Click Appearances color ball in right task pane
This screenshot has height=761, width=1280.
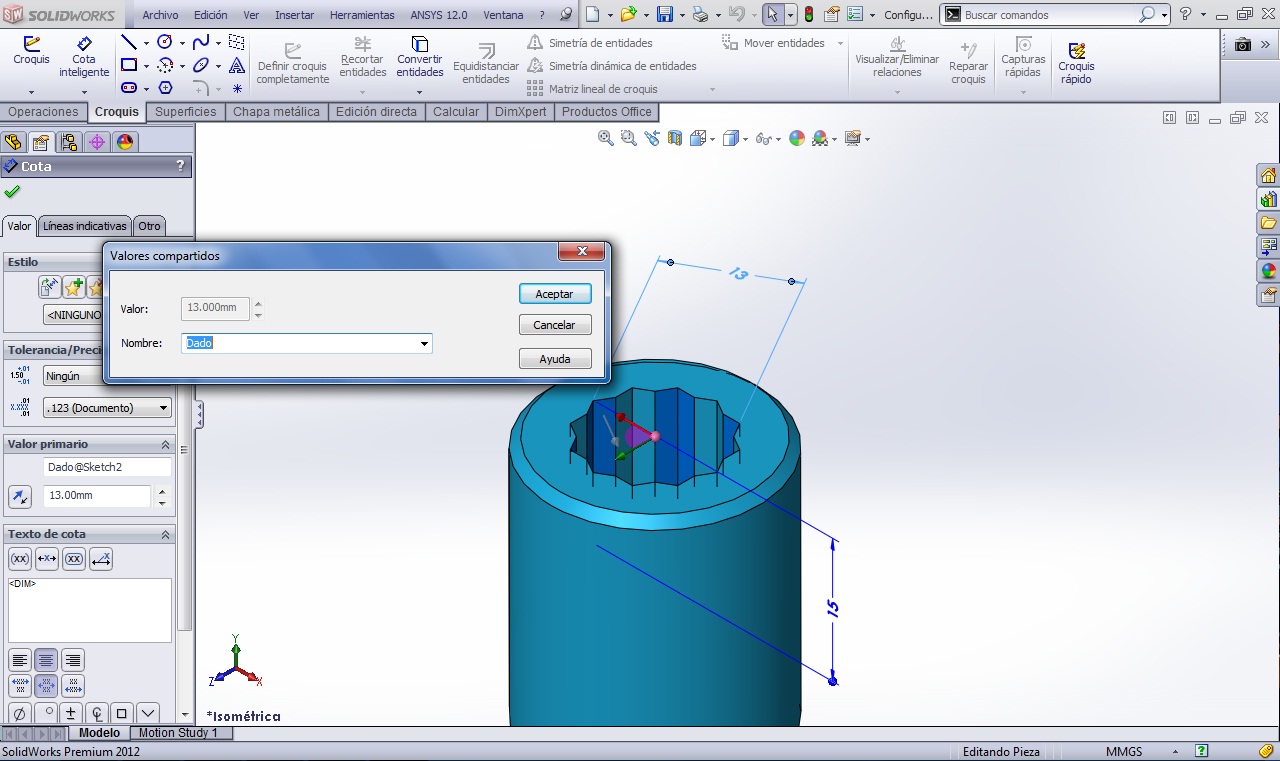point(1268,270)
